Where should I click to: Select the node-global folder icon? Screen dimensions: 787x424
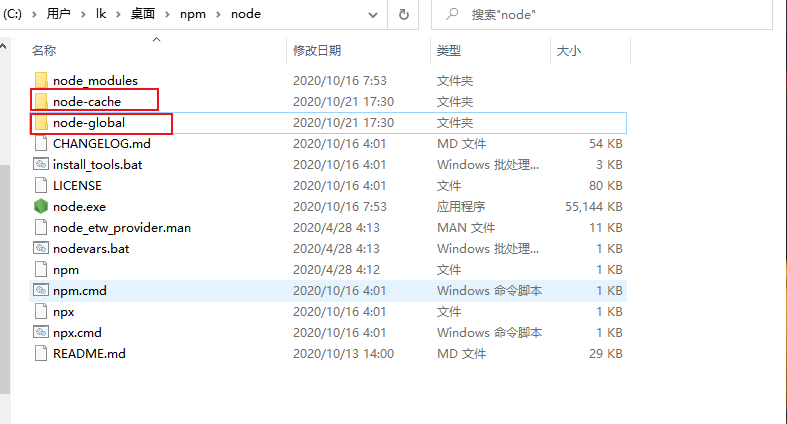coord(41,122)
